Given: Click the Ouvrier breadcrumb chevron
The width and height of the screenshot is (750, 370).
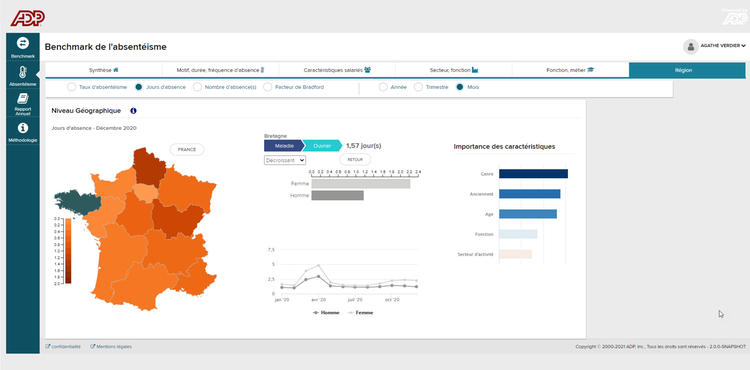Looking at the screenshot, I should 322,145.
